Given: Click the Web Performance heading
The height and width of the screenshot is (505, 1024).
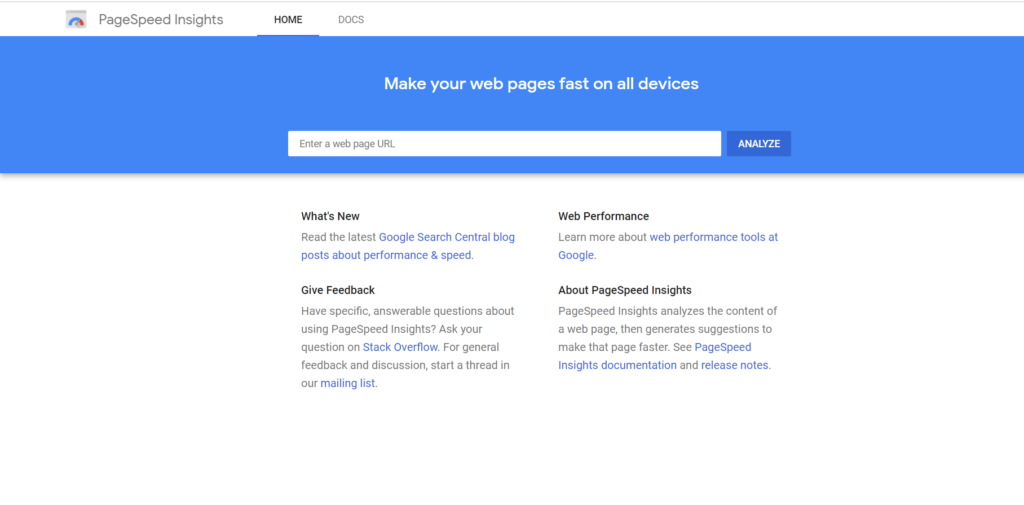Looking at the screenshot, I should [x=603, y=216].
